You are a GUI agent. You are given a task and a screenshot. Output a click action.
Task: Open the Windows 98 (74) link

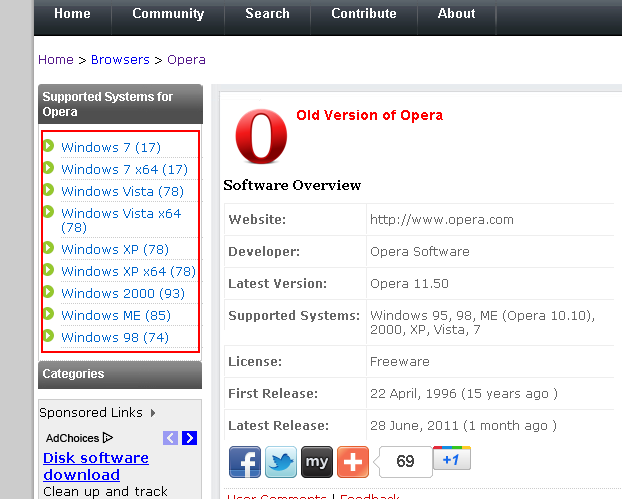click(x=115, y=338)
